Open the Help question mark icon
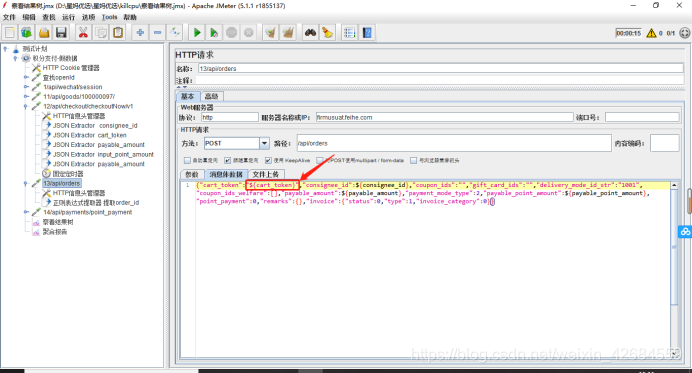This screenshot has height=373, width=692. point(367,33)
